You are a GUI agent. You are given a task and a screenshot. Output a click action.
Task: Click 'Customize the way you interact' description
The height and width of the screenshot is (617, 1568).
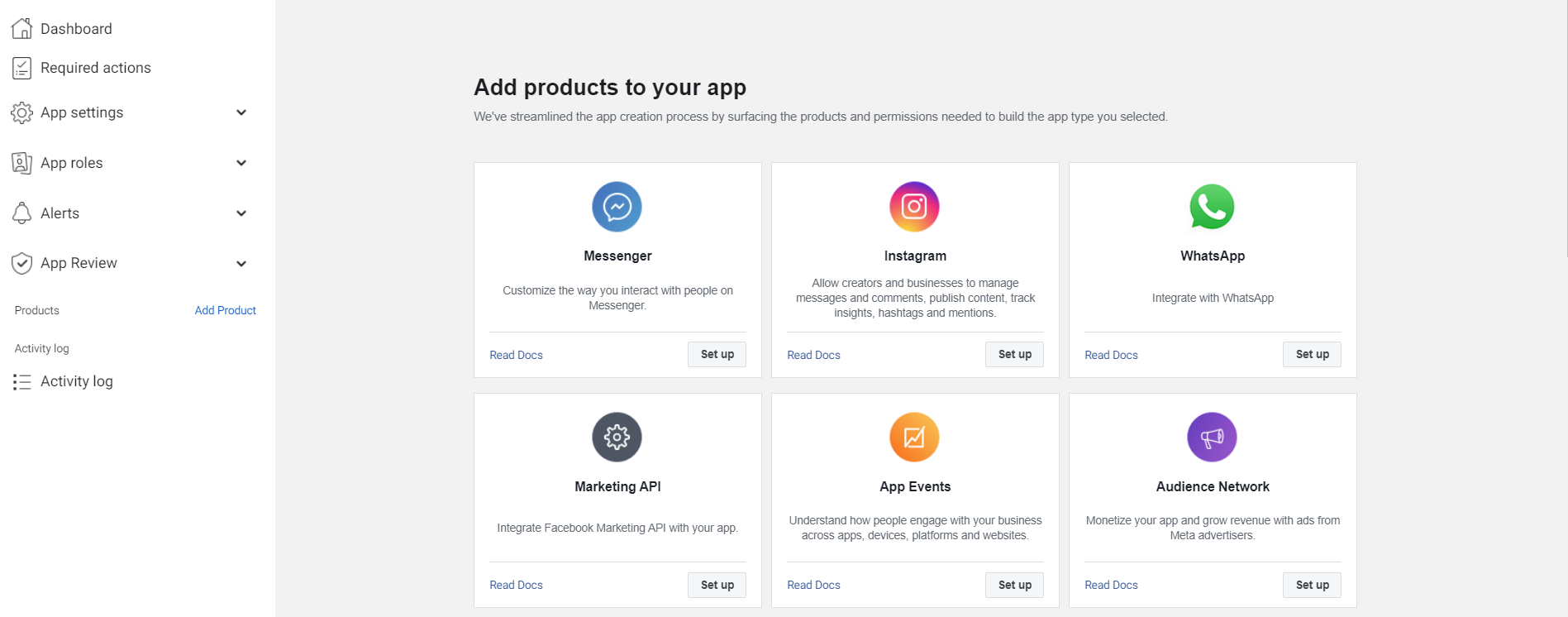tap(617, 298)
